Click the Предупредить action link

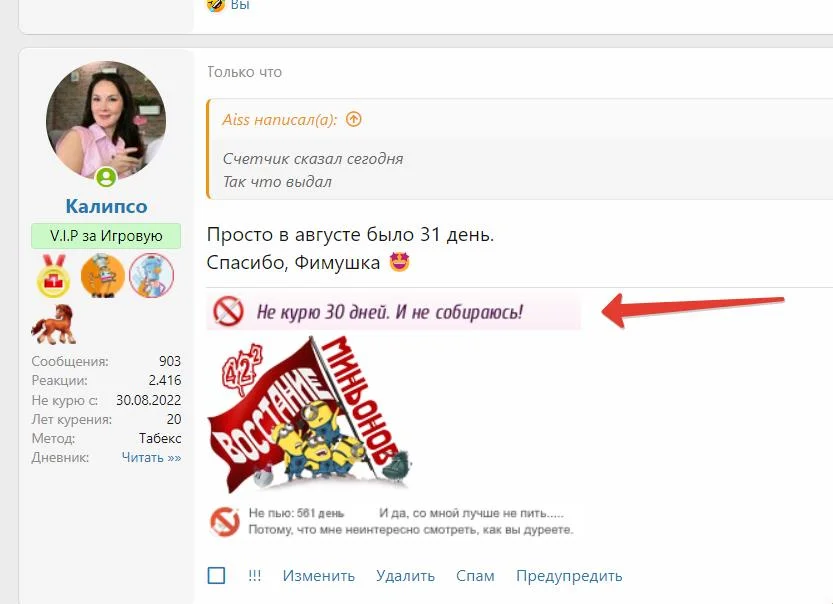click(569, 576)
